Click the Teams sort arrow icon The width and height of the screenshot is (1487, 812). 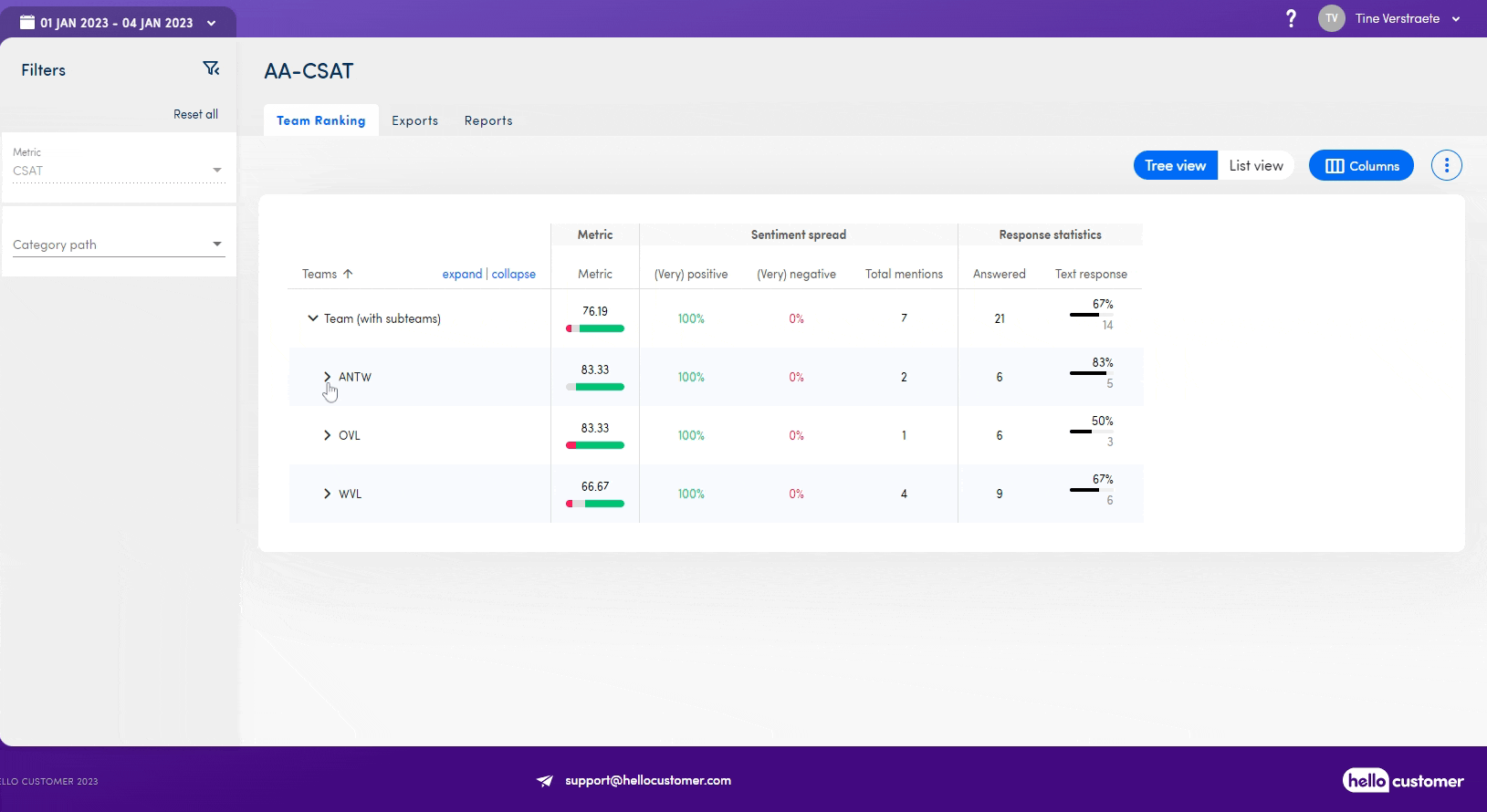pos(348,274)
